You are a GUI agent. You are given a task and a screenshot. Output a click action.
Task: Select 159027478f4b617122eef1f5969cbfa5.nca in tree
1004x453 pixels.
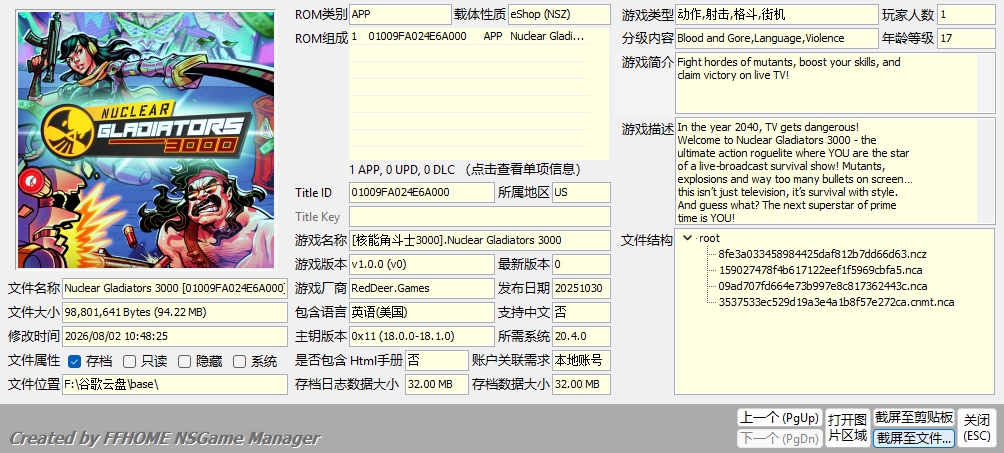(820, 270)
